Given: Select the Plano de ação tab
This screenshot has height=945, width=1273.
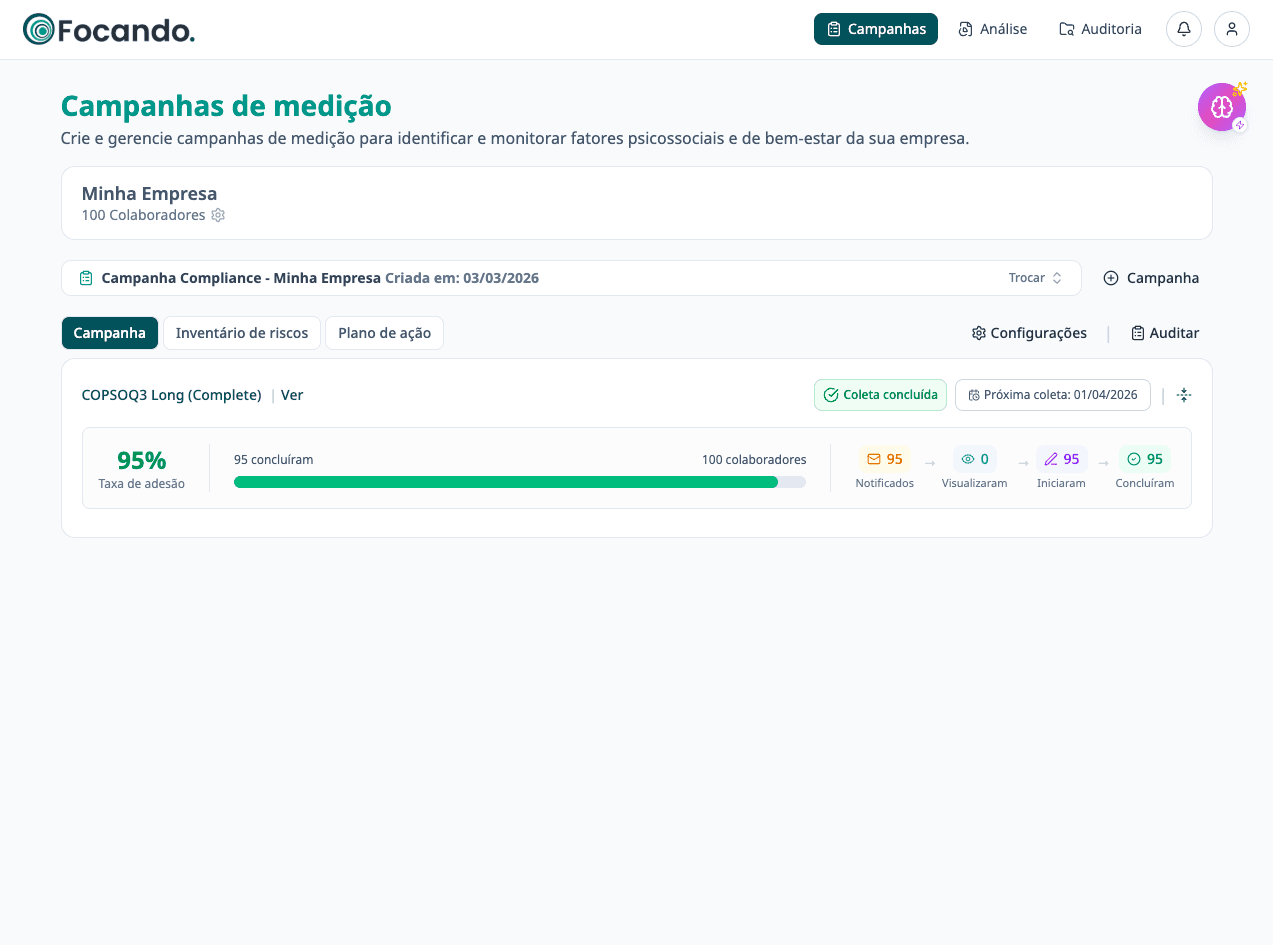Looking at the screenshot, I should coord(384,333).
